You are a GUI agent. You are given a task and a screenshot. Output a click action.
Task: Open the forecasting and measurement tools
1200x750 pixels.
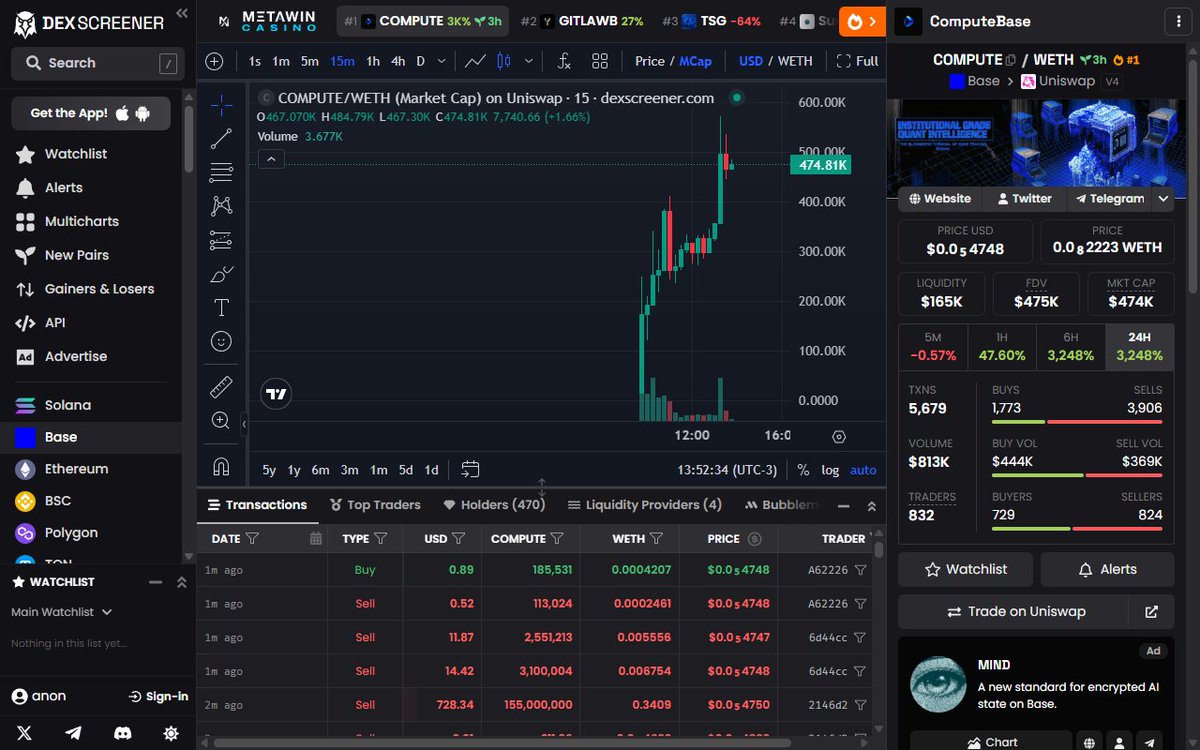(x=221, y=240)
